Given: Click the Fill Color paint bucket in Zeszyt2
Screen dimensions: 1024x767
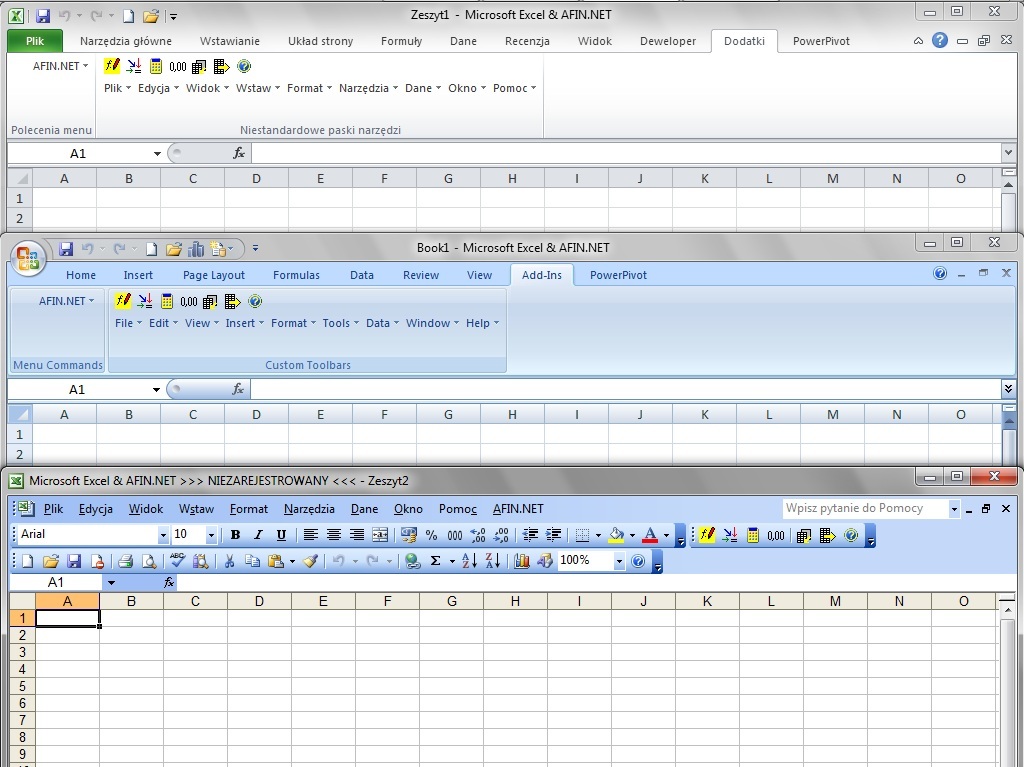Looking at the screenshot, I should (x=616, y=535).
